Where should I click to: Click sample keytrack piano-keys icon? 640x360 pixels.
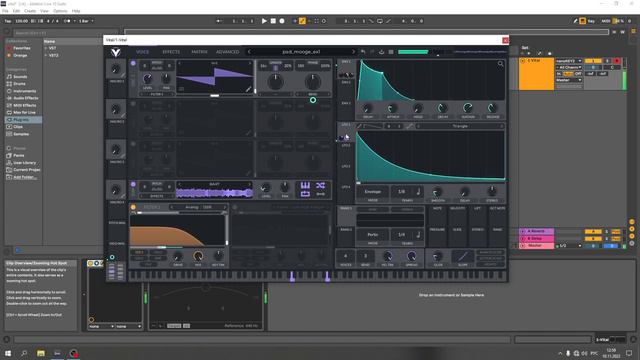coord(305,186)
